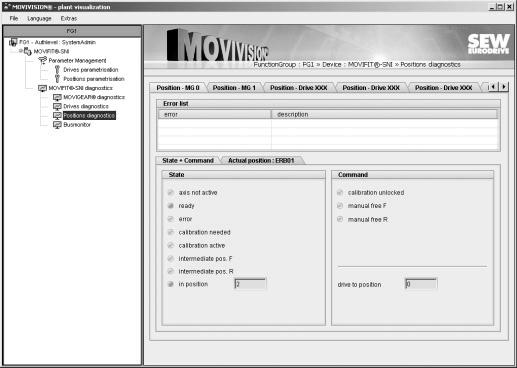Open the Language menu
Image resolution: width=517 pixels, height=368 pixels.
click(x=39, y=18)
